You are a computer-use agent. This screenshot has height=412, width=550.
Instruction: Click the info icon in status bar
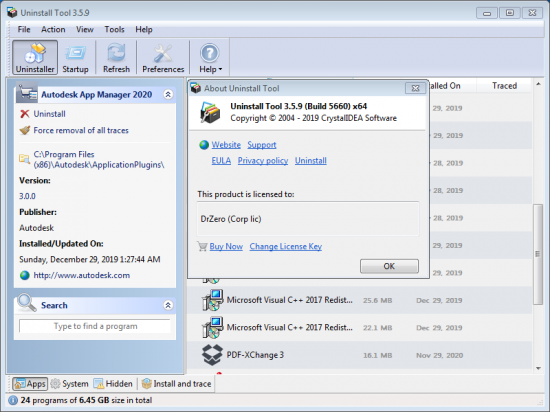pyautogui.click(x=13, y=400)
